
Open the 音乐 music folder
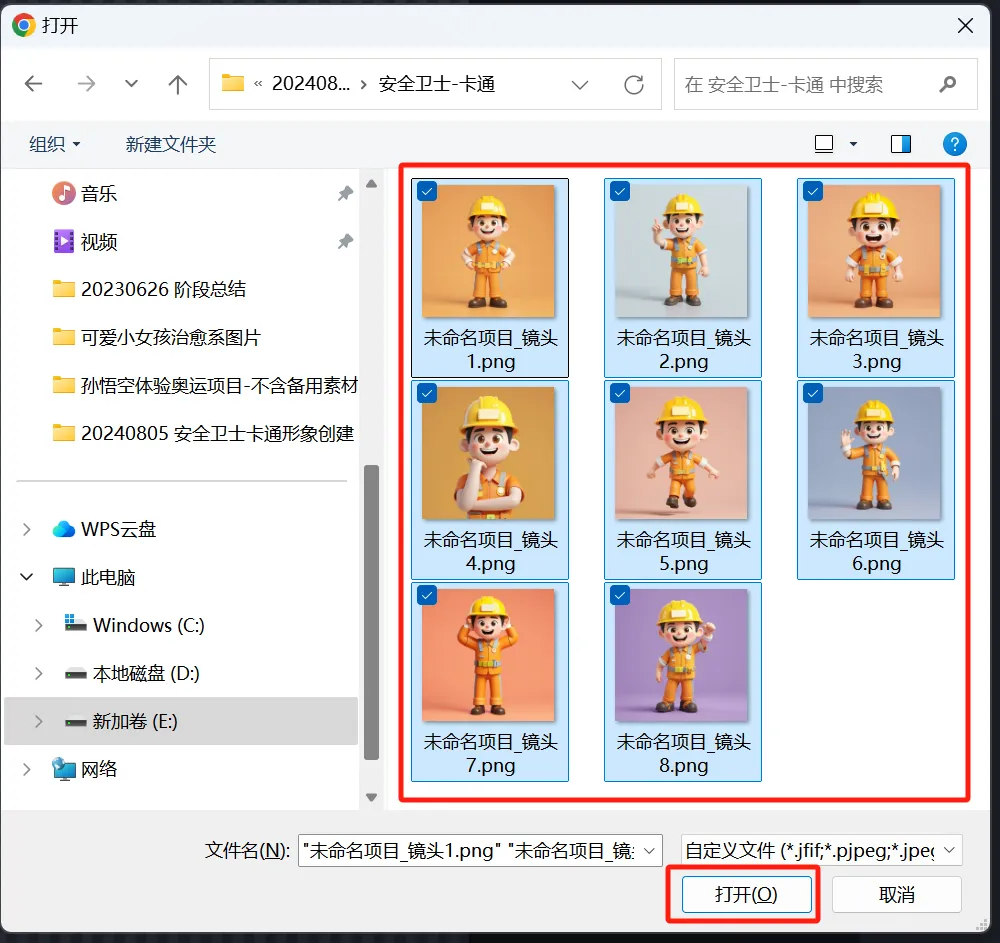[x=99, y=193]
